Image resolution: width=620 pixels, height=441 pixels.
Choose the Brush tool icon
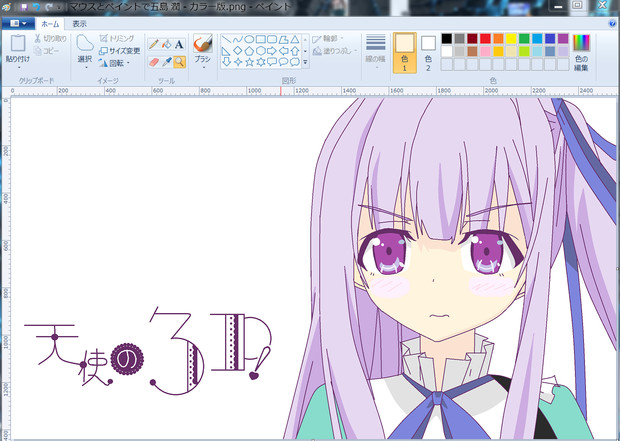point(203,44)
